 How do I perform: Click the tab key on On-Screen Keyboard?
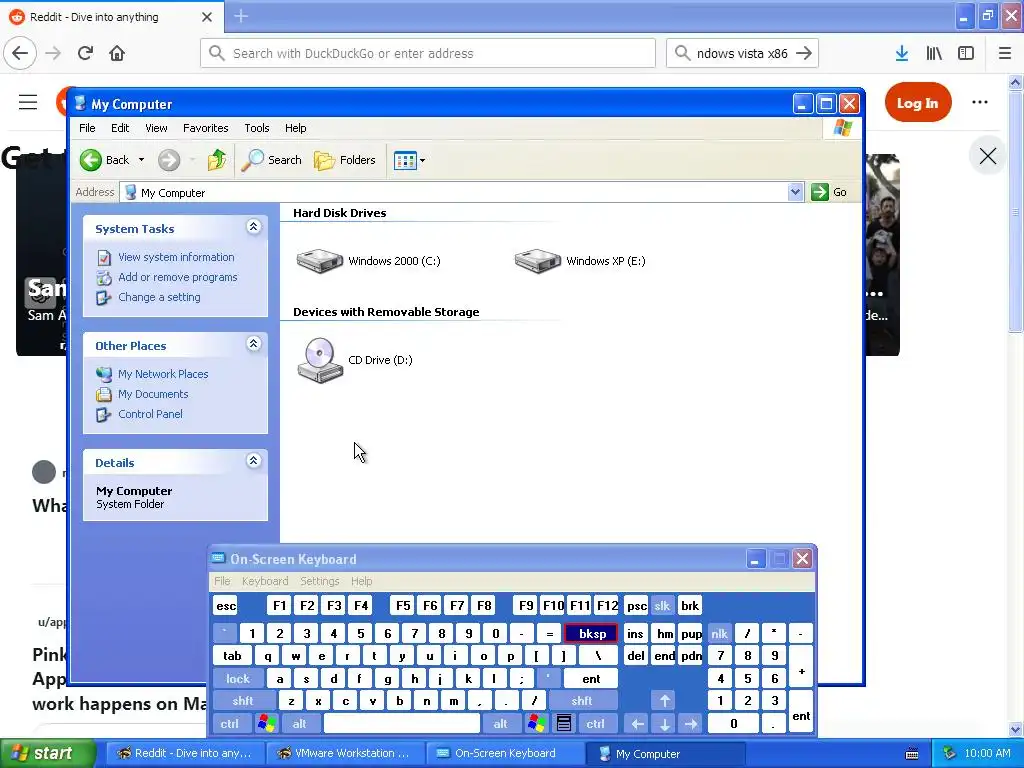(232, 656)
